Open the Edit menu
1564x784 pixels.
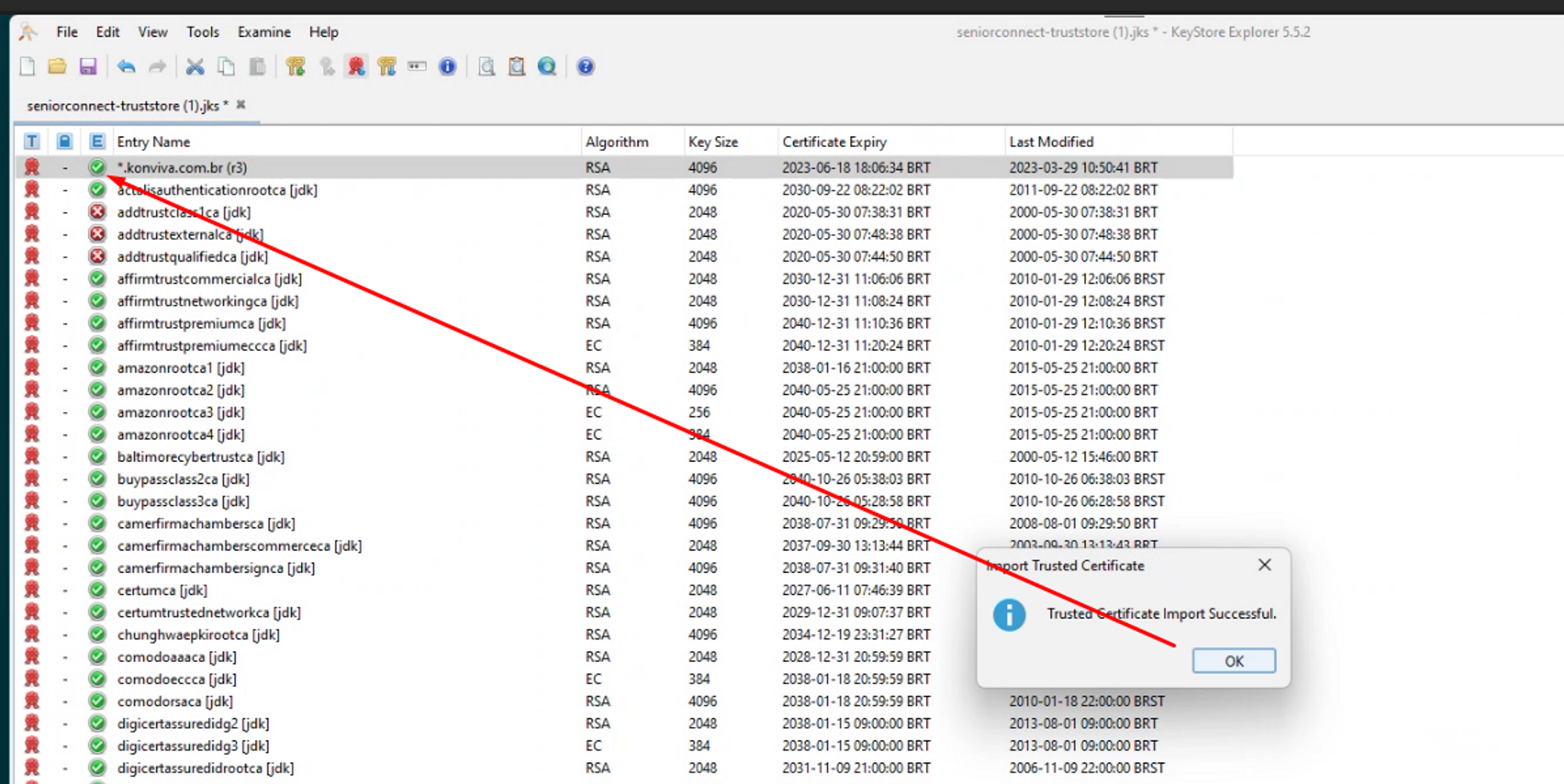point(108,32)
